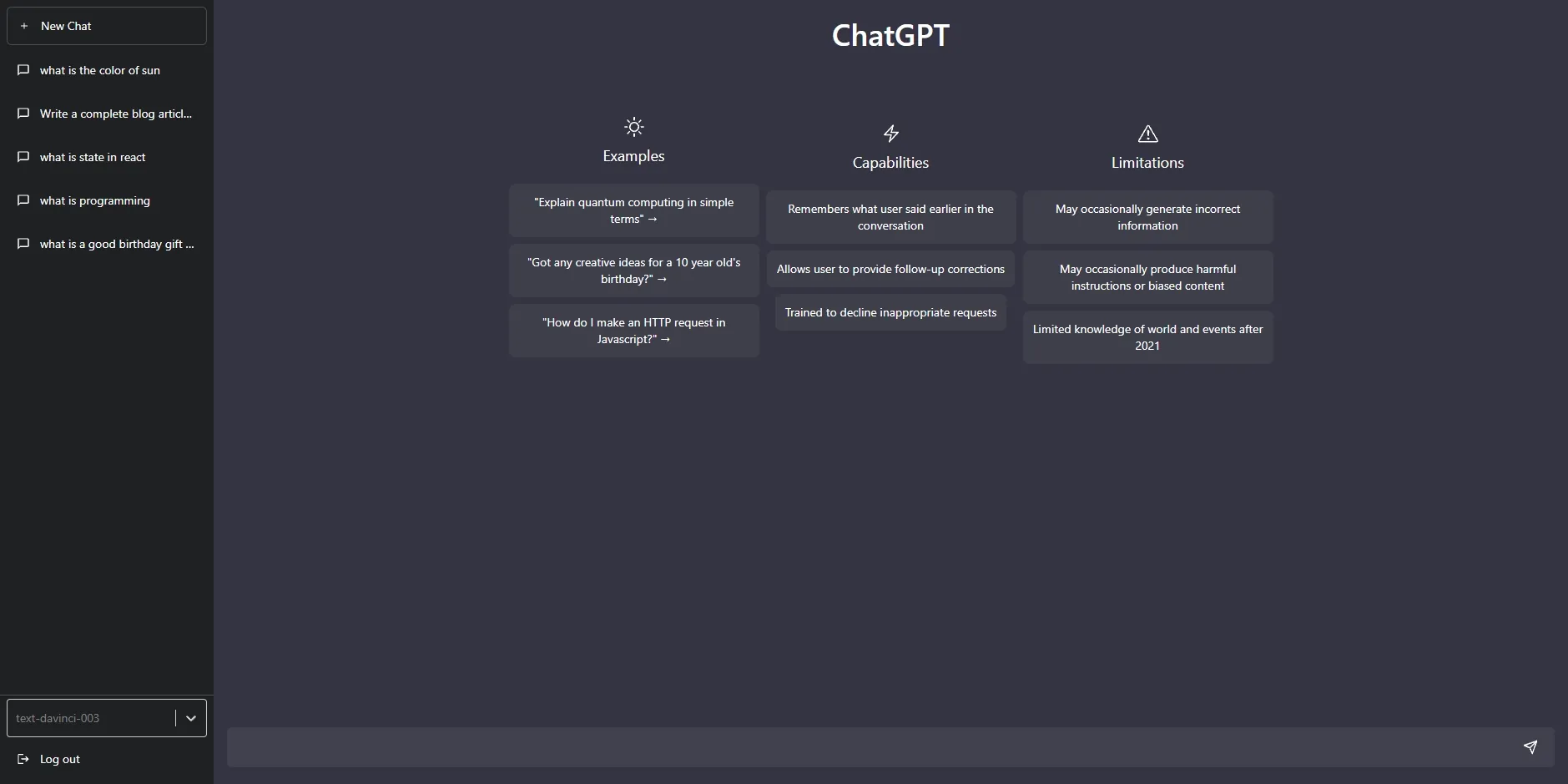Use example 'How do I make an HTTP request in Javascript?'
This screenshot has height=784, width=1568.
[x=634, y=331]
